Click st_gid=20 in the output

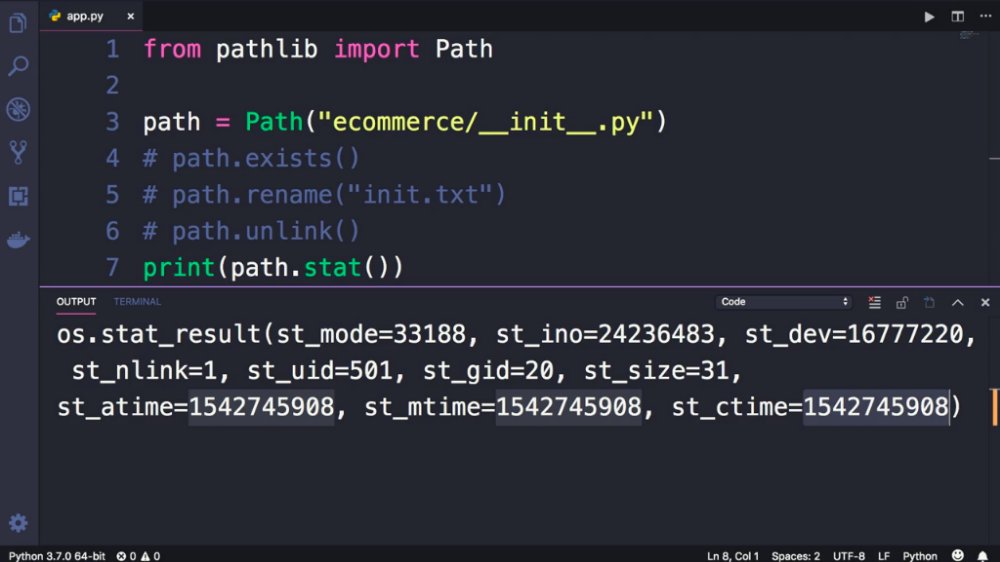488,371
